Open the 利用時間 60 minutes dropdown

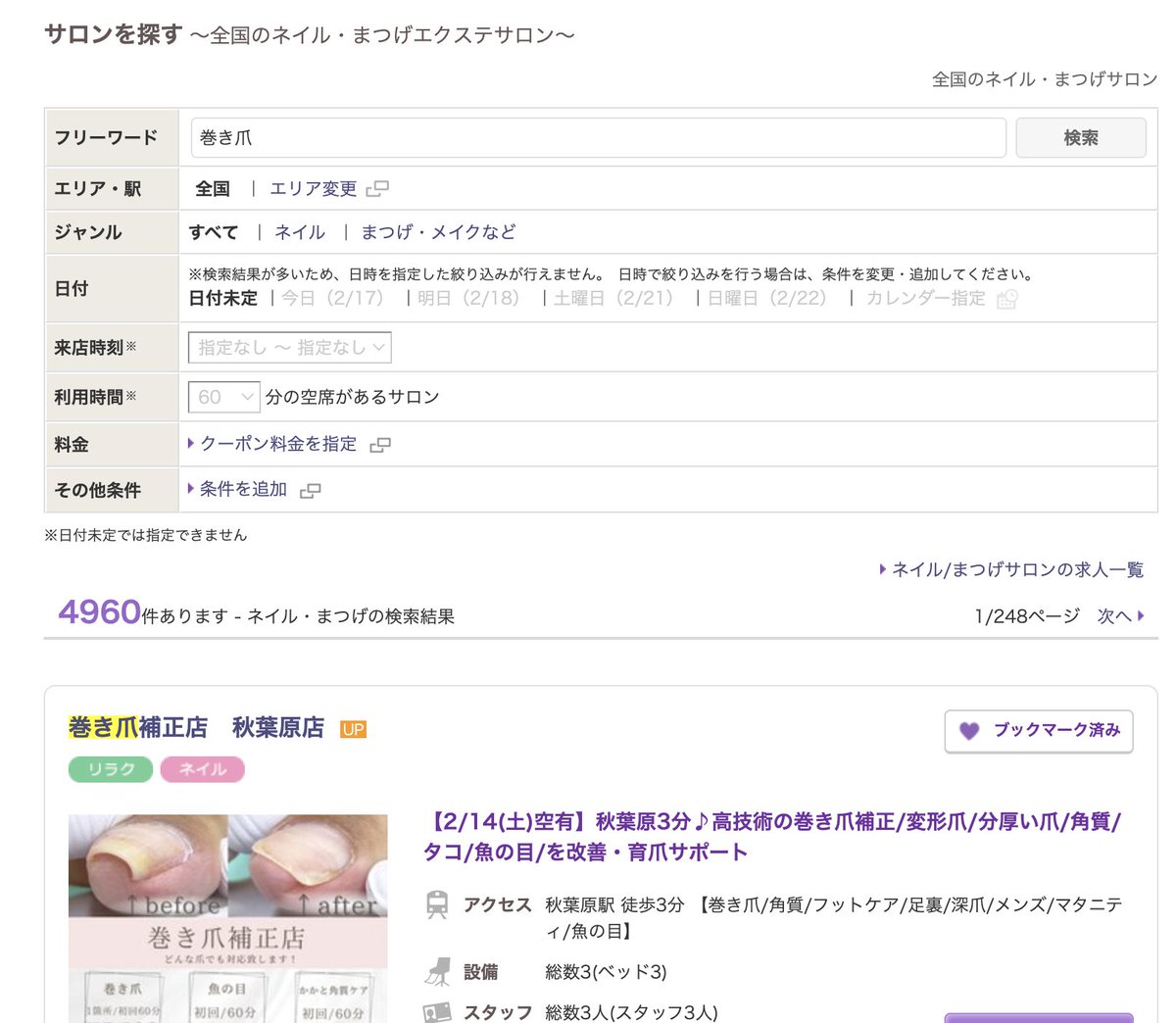(223, 397)
